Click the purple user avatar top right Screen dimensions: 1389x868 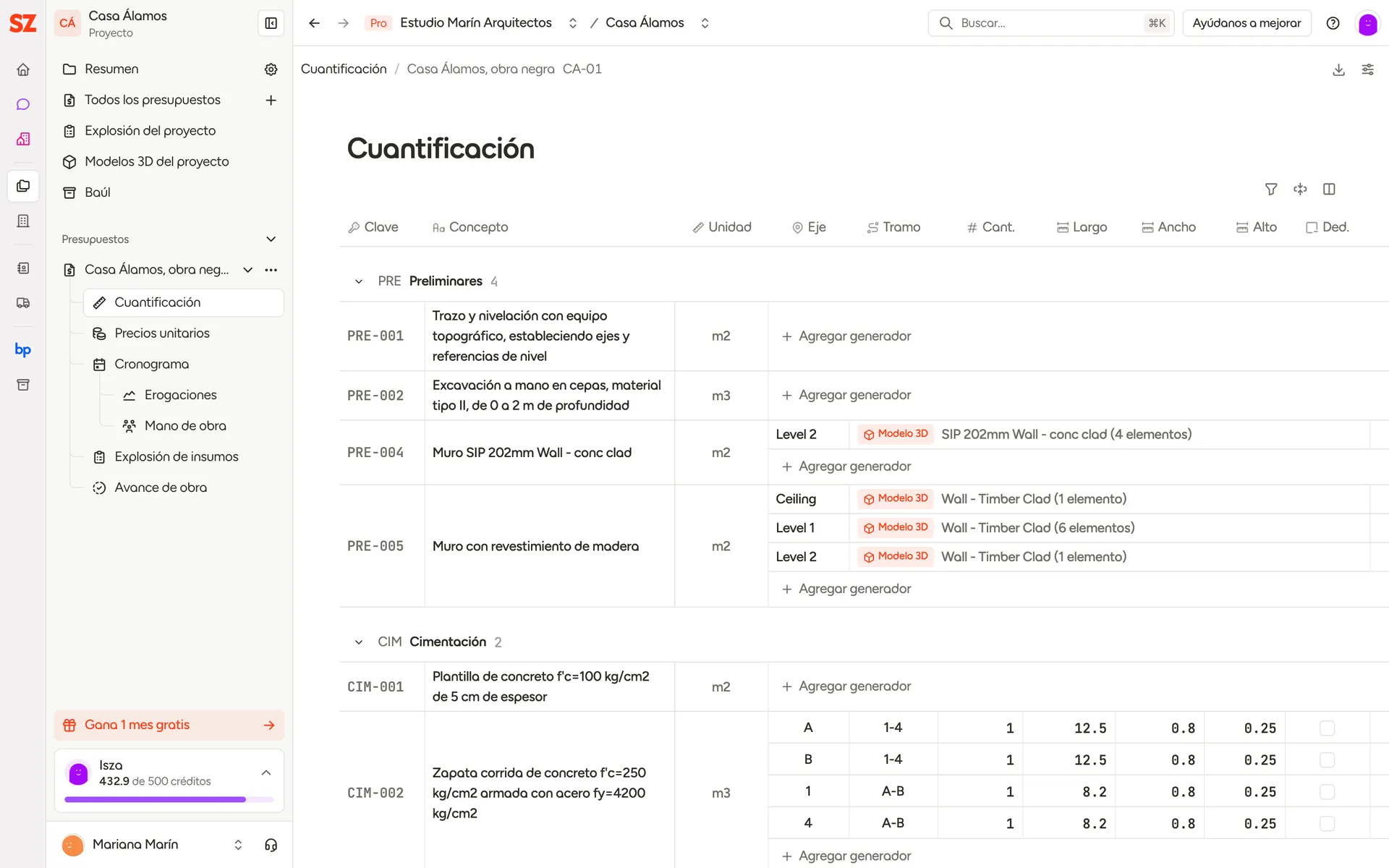[x=1367, y=24]
